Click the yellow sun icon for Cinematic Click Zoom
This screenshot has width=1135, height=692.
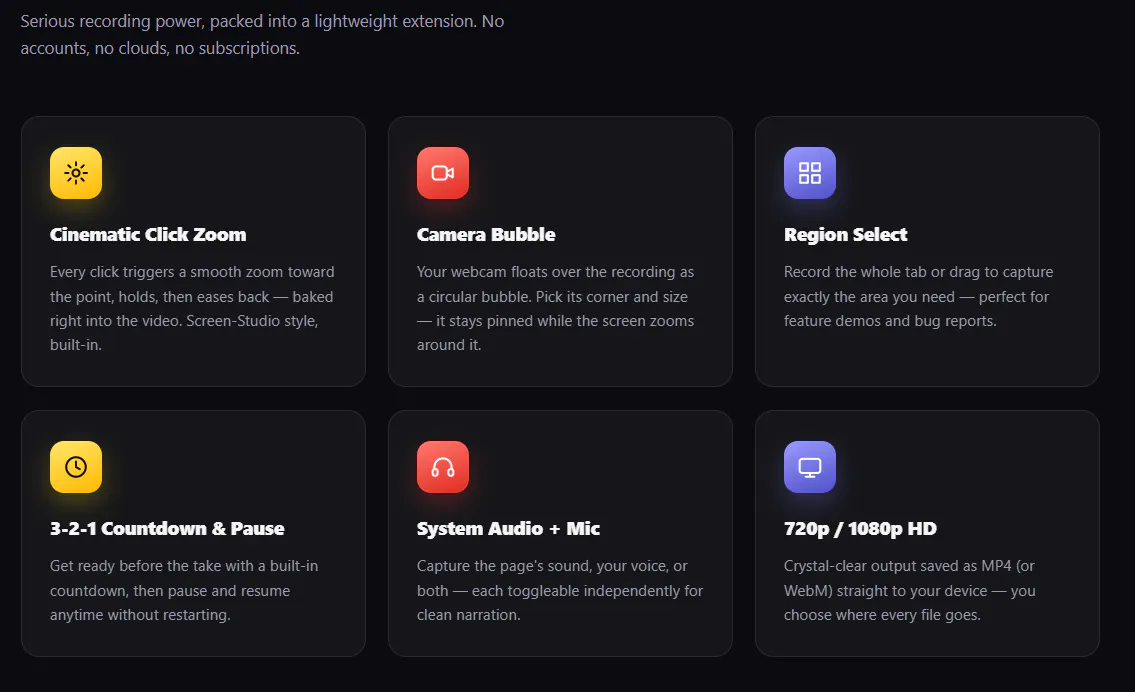click(76, 173)
